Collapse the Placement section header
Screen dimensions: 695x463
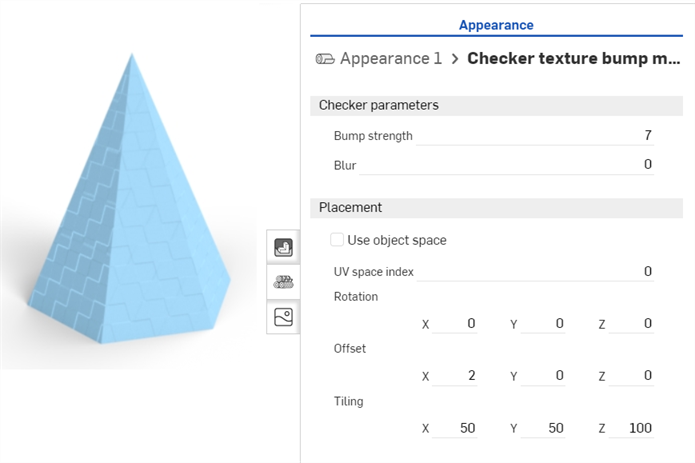tap(496, 208)
